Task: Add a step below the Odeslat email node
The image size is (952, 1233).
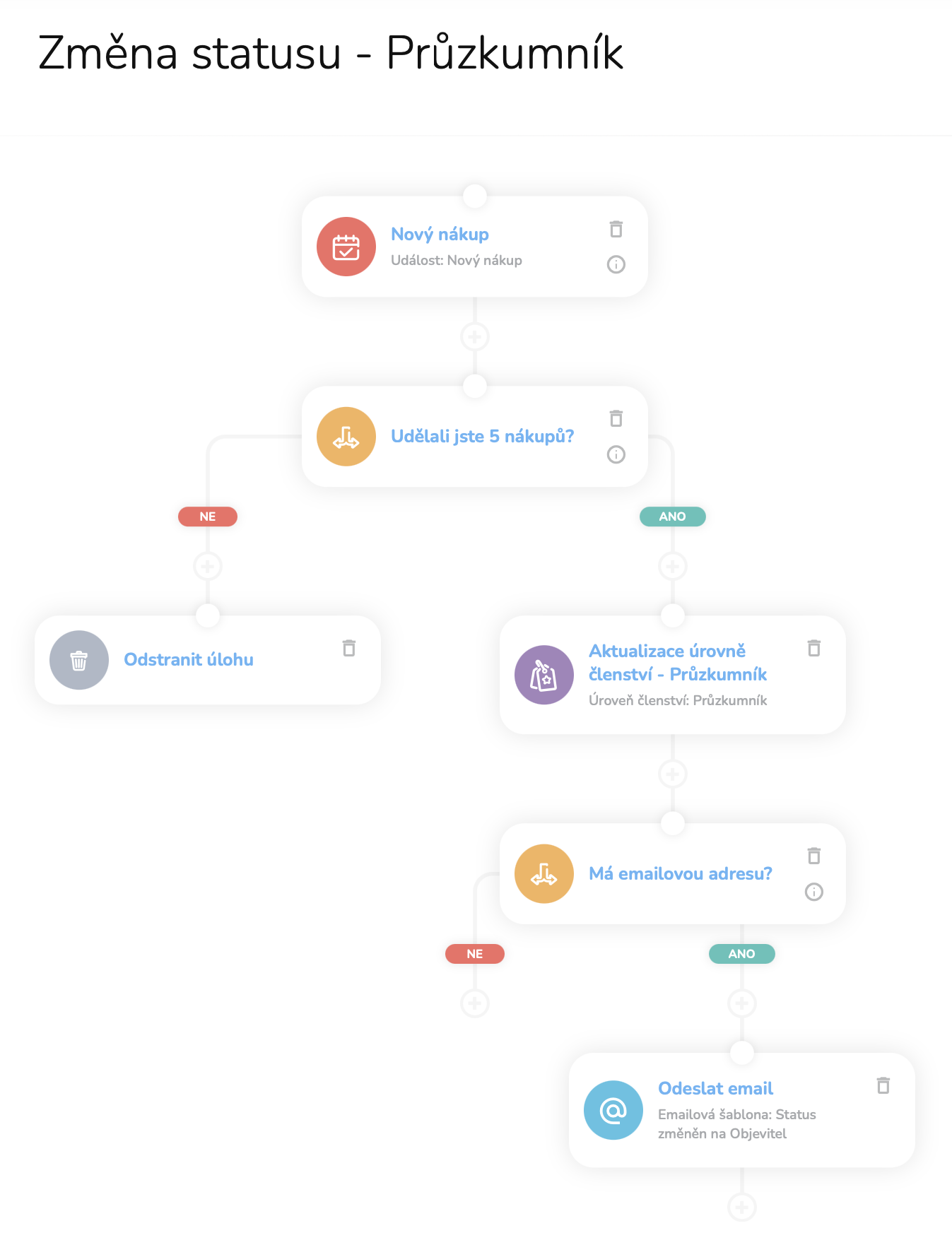Action: point(742,1208)
